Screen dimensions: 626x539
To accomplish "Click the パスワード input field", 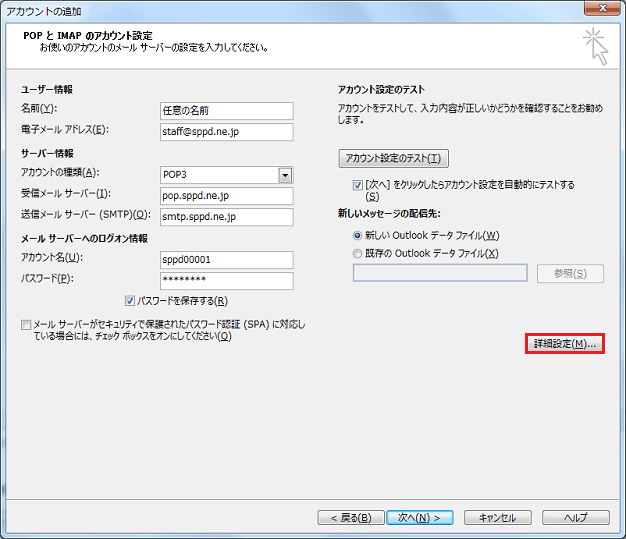I will (x=226, y=281).
